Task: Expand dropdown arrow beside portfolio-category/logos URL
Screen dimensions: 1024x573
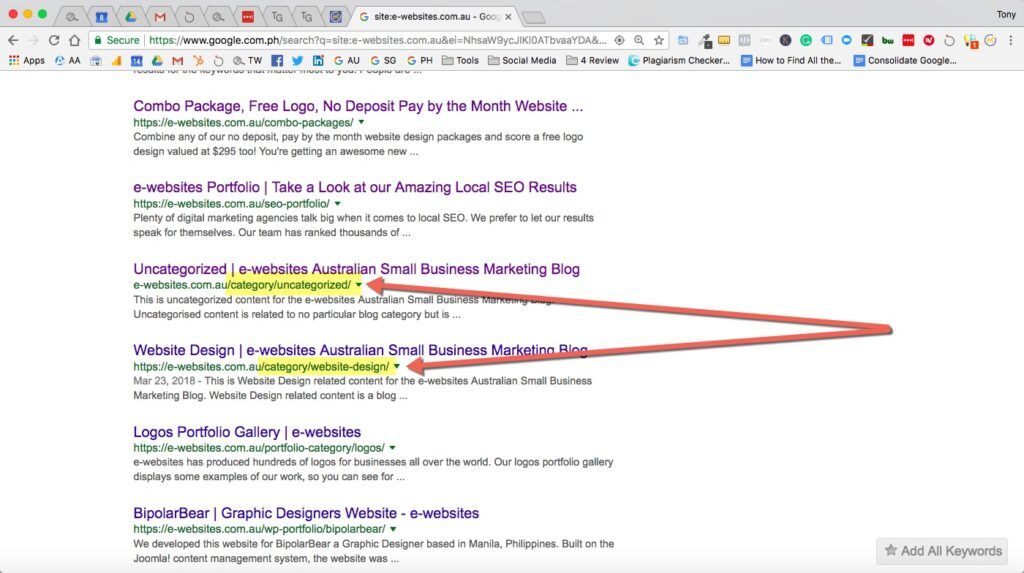Action: coord(392,448)
